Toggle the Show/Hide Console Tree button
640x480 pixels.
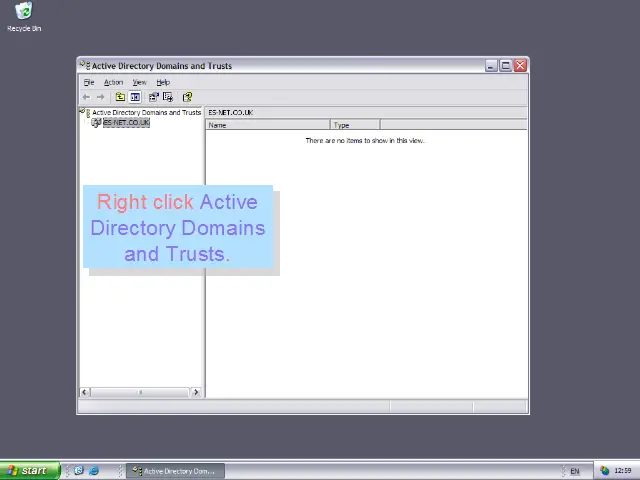(135, 97)
